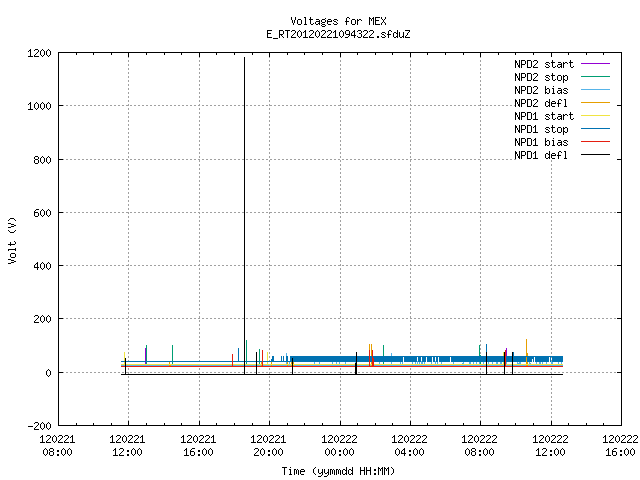Viewport: 640px width, 480px height.
Task: Click the 120221 12:00 x-axis label
Action: point(127,446)
